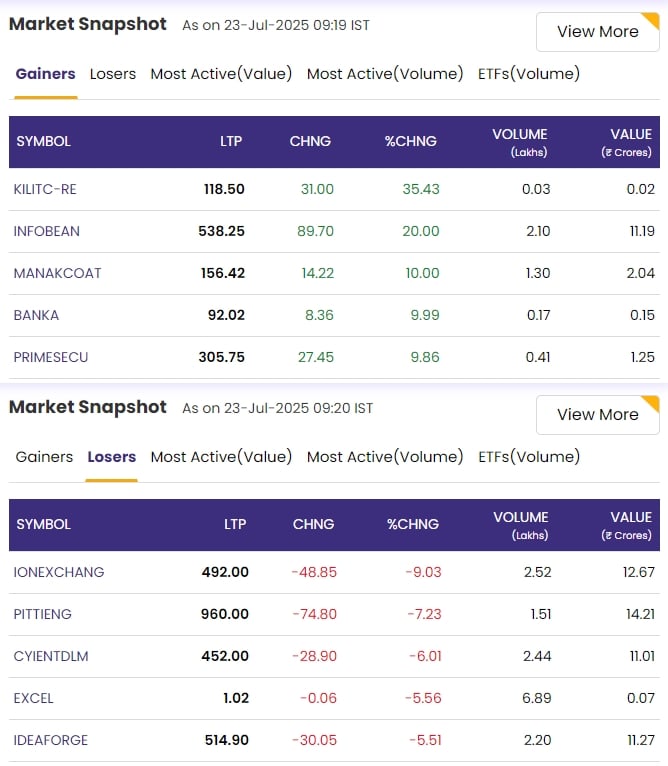
Task: Open CYIENTDLM stock page
Action: [51, 656]
